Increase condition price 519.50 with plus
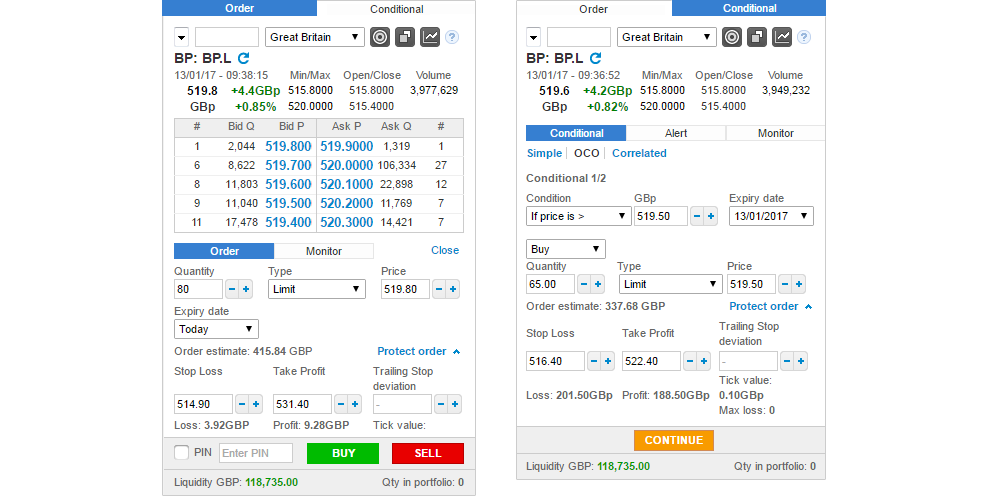Screen dimensions: 988x500 [711, 216]
